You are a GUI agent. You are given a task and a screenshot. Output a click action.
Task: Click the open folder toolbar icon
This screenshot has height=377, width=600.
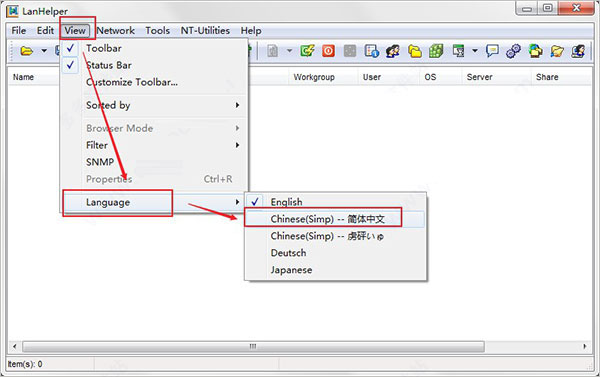(x=26, y=51)
